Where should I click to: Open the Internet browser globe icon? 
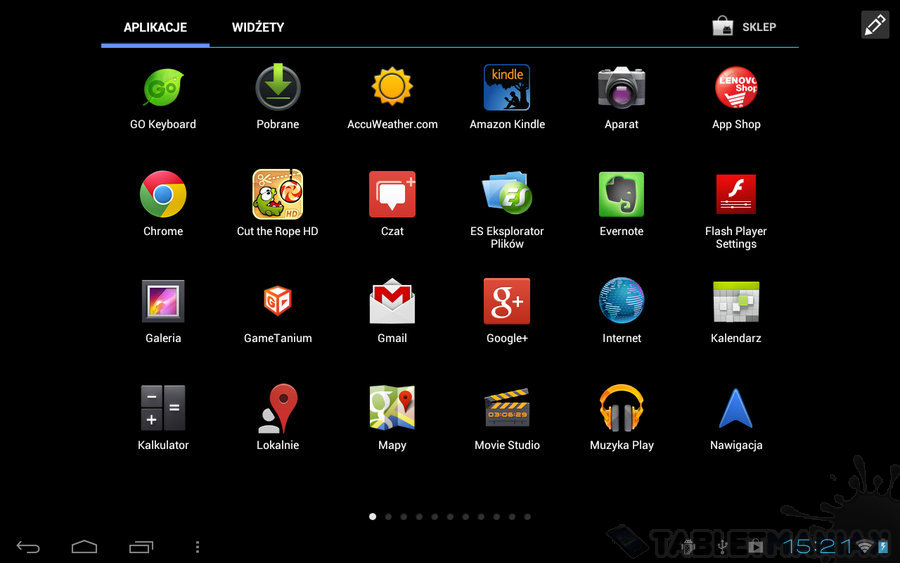622,301
